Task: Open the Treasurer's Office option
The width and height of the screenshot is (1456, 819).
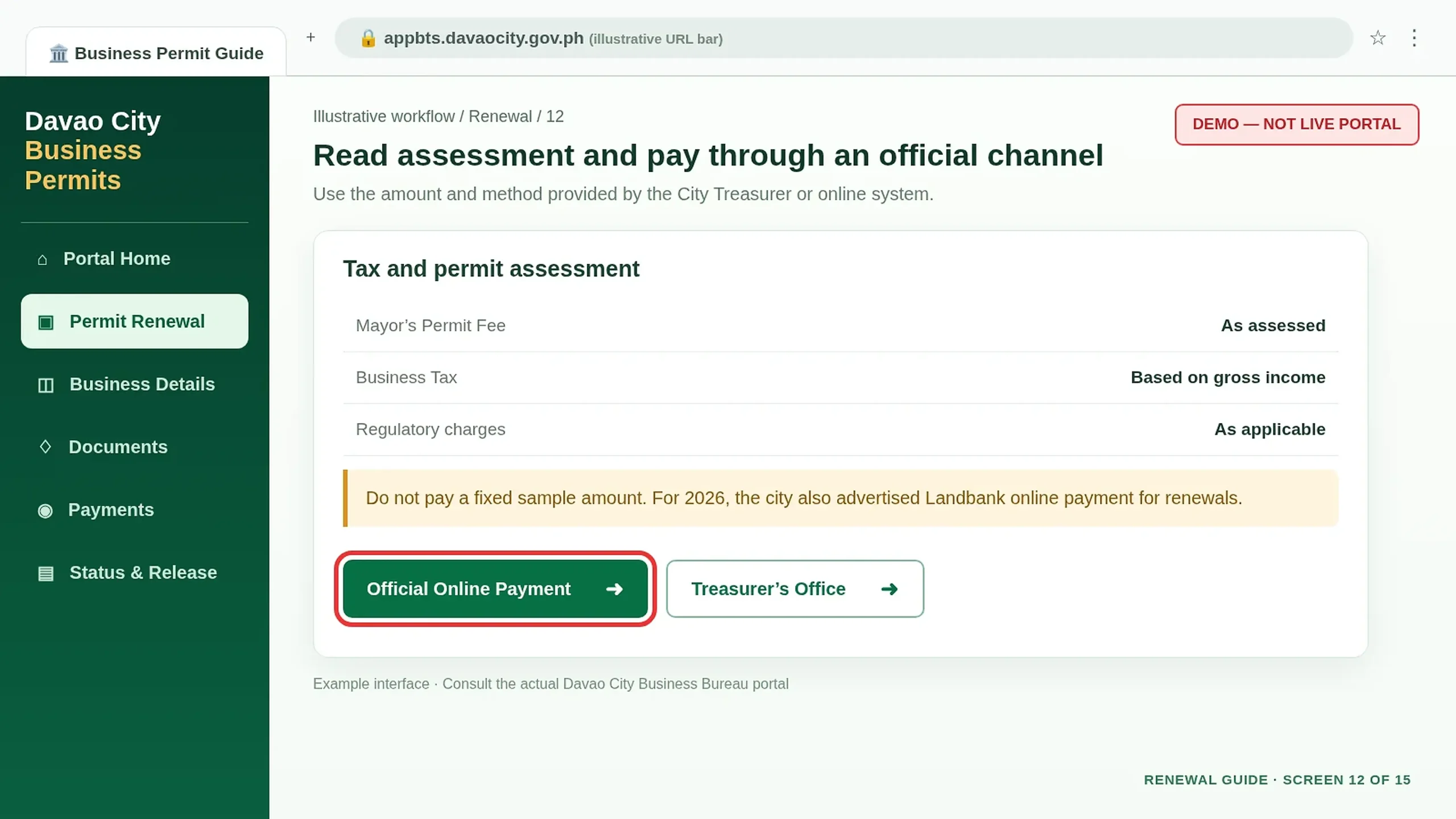Action: point(795,589)
